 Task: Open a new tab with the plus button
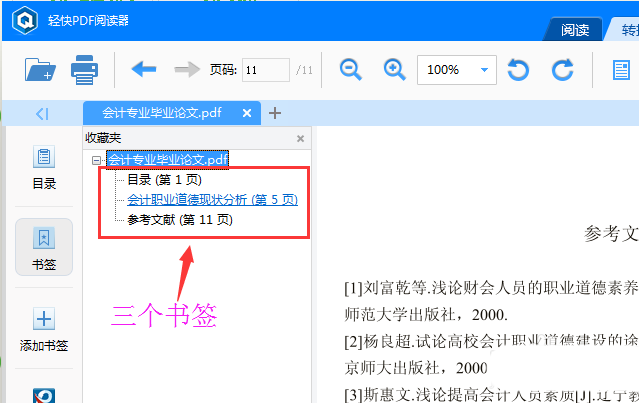(x=275, y=113)
